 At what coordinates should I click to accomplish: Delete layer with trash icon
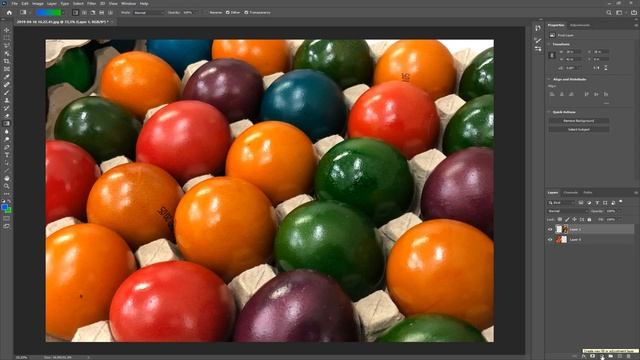point(629,356)
